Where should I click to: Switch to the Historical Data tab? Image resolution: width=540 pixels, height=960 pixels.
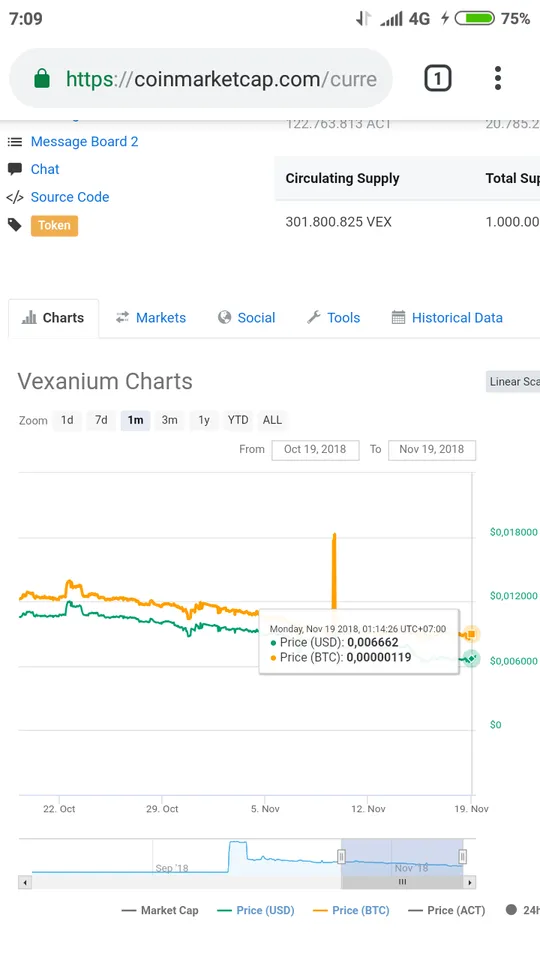(x=447, y=318)
